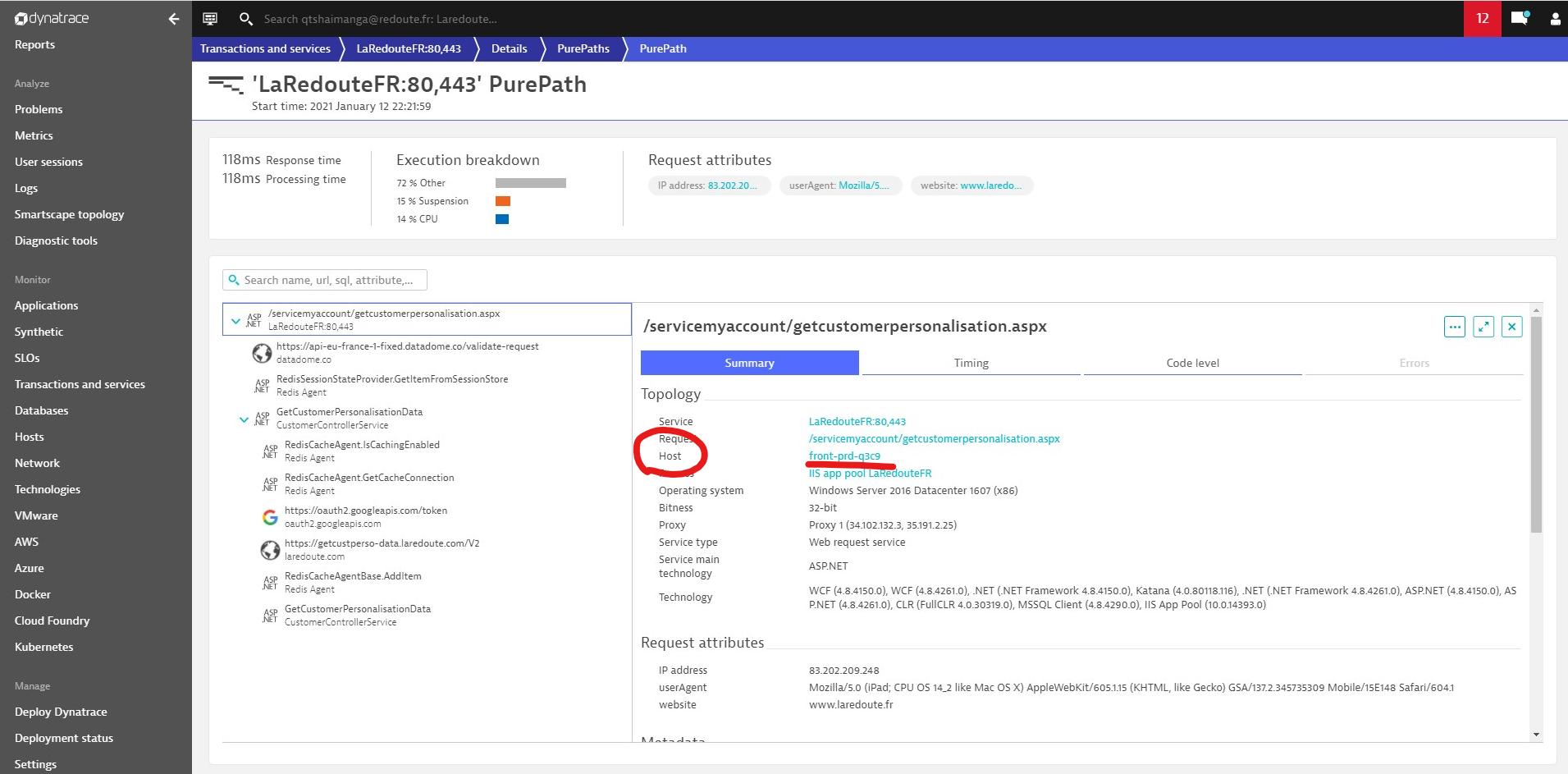The width and height of the screenshot is (1568, 774).
Task: Click the userAgent request attribute chip
Action: click(x=839, y=185)
